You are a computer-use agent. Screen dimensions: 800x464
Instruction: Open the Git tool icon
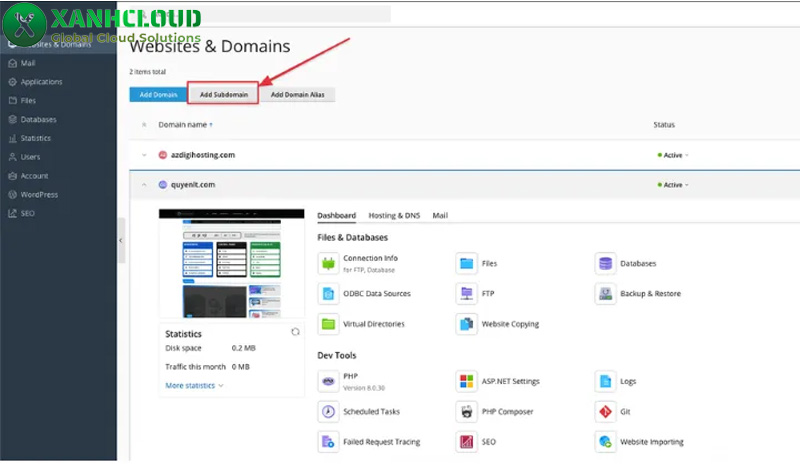point(605,412)
